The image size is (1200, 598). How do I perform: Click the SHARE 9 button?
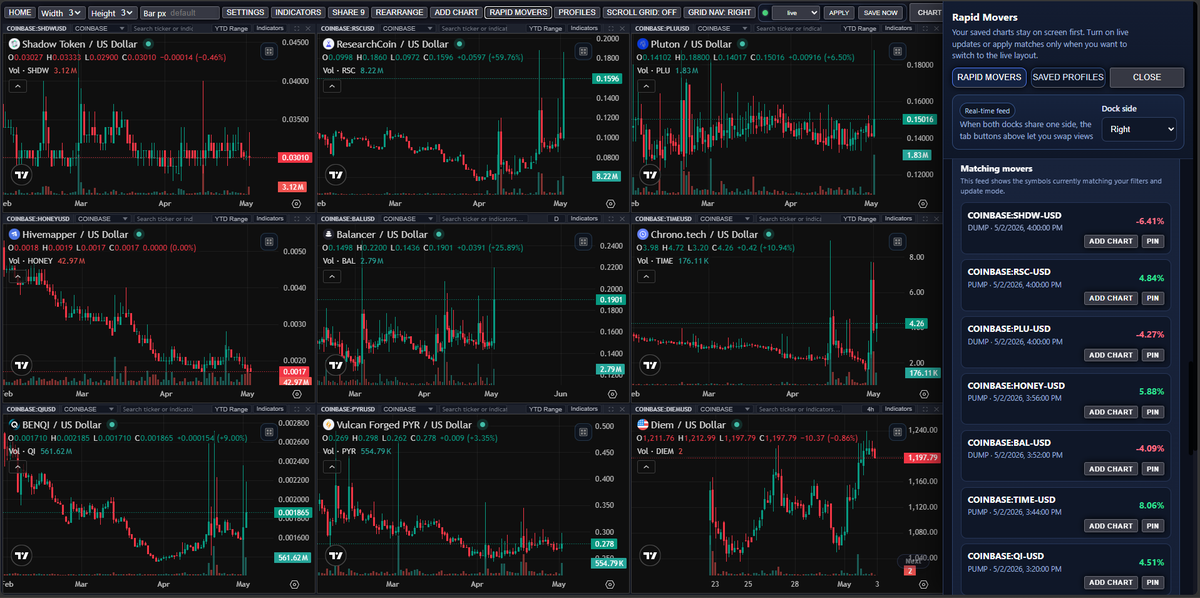click(x=348, y=13)
